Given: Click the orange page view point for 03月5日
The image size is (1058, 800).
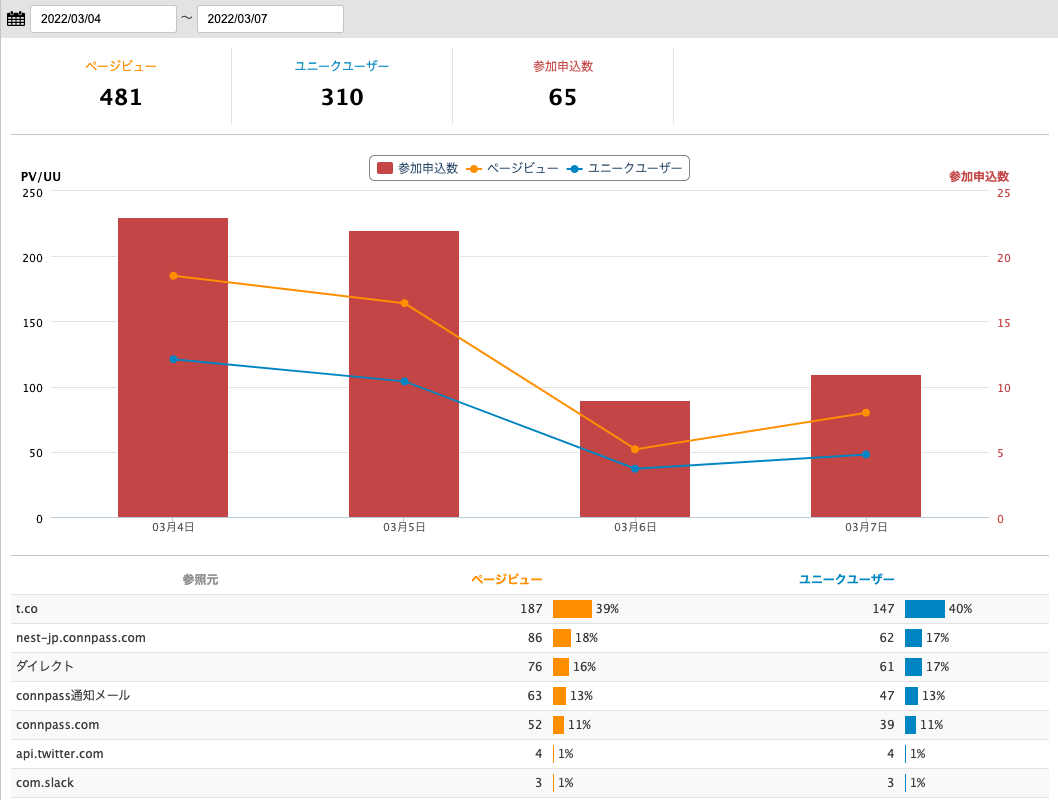Looking at the screenshot, I should [404, 304].
